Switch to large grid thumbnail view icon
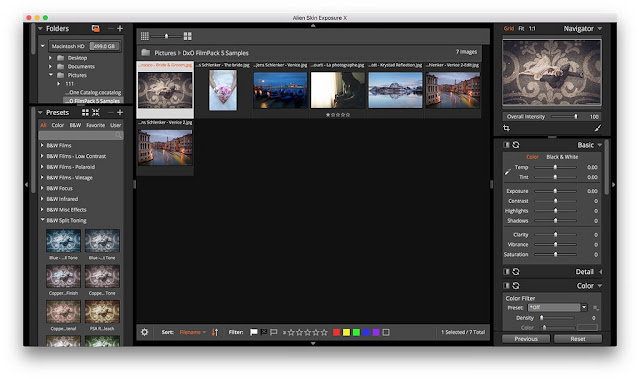This screenshot has height=379, width=640. pos(188,36)
